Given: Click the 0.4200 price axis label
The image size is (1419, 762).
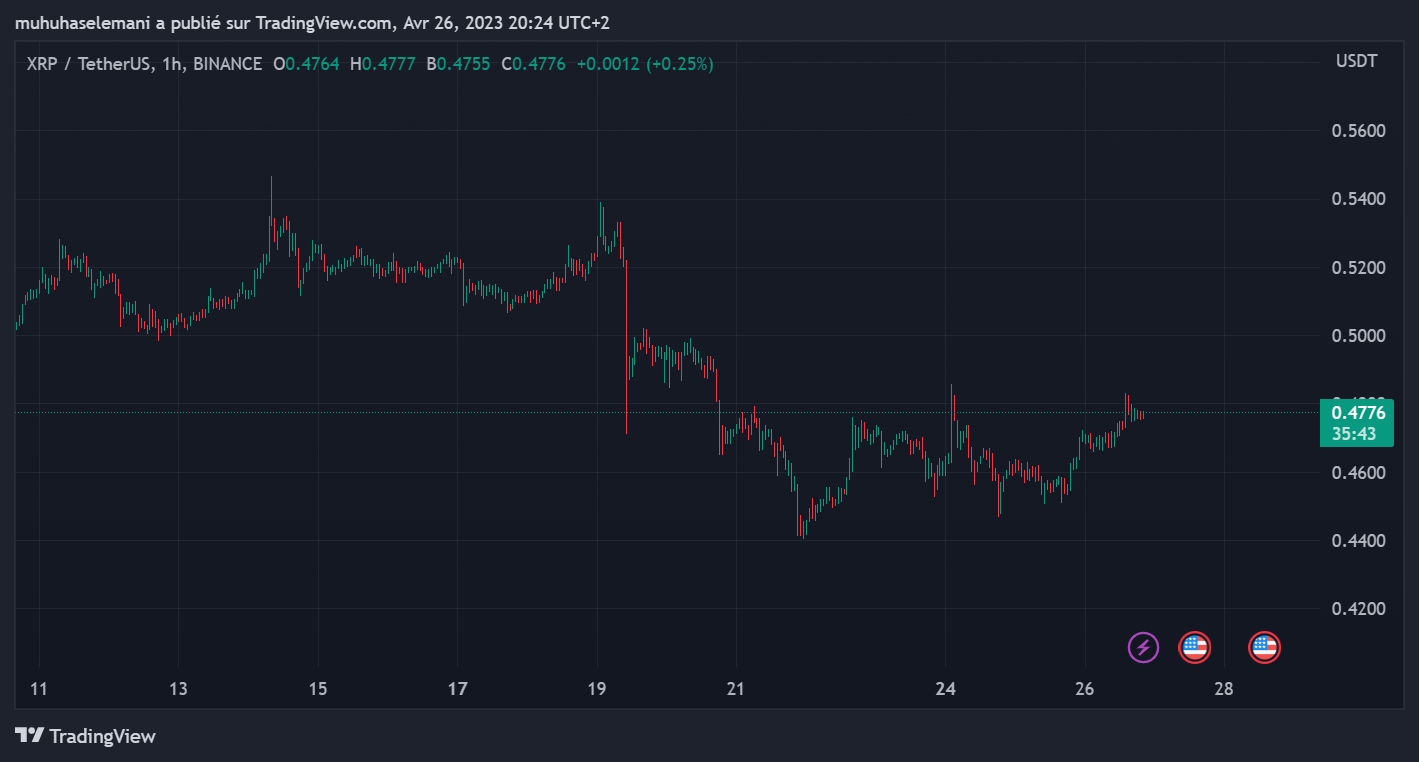Looking at the screenshot, I should (x=1358, y=609).
